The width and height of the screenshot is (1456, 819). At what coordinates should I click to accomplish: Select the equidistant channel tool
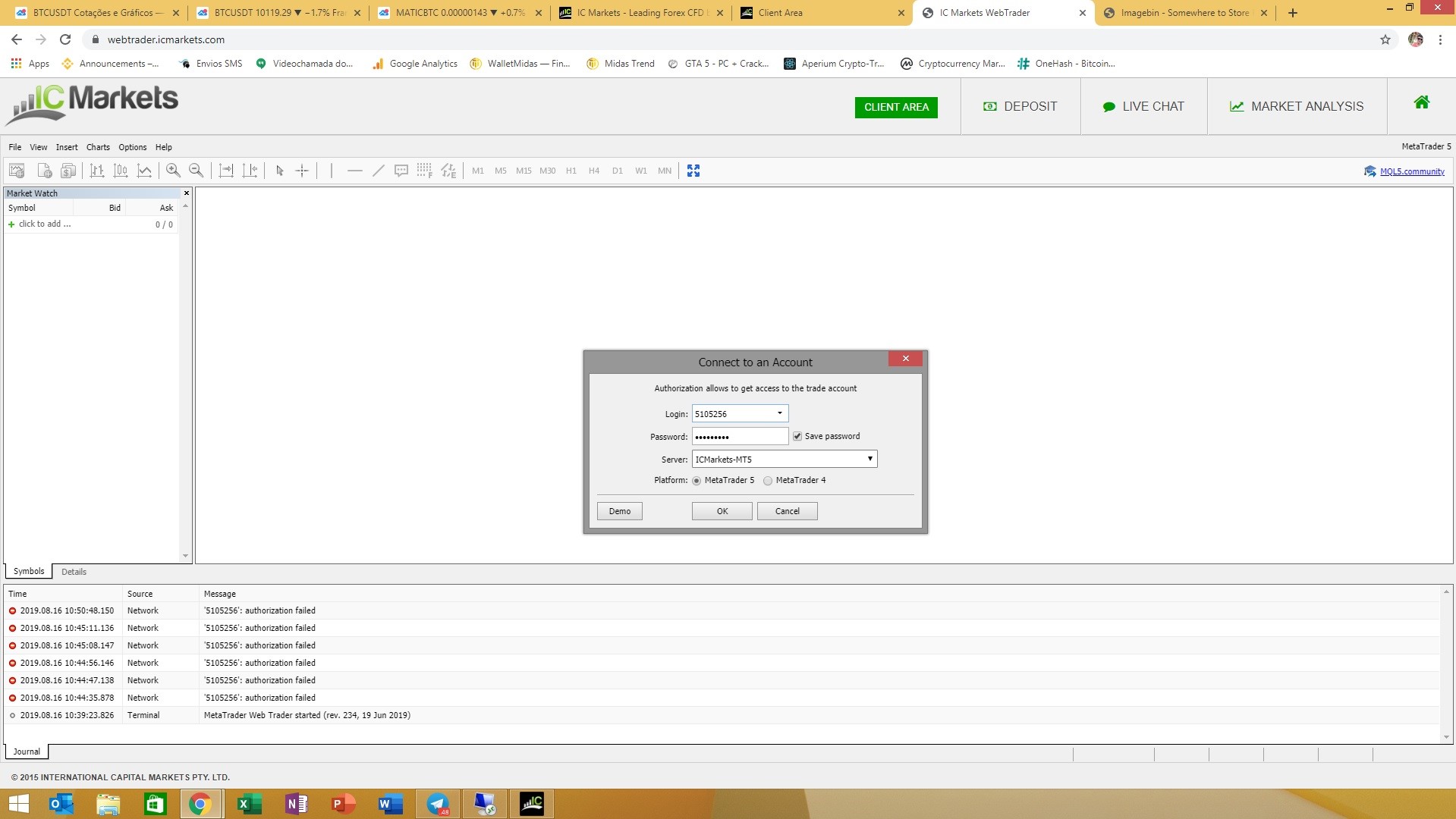pos(448,171)
